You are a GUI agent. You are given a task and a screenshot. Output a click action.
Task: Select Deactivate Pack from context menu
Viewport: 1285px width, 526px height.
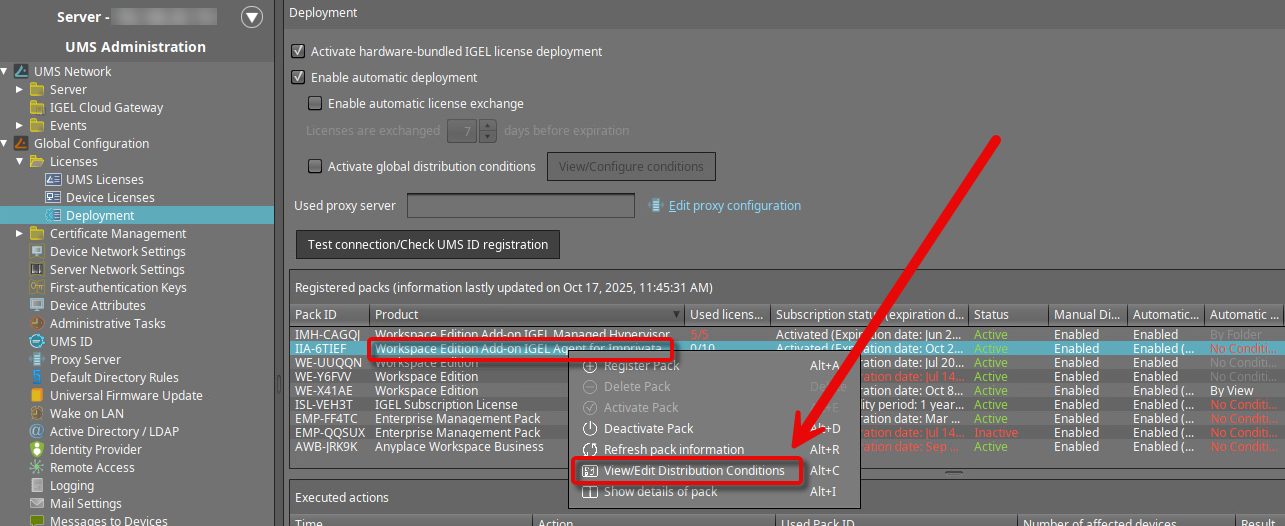tap(648, 429)
